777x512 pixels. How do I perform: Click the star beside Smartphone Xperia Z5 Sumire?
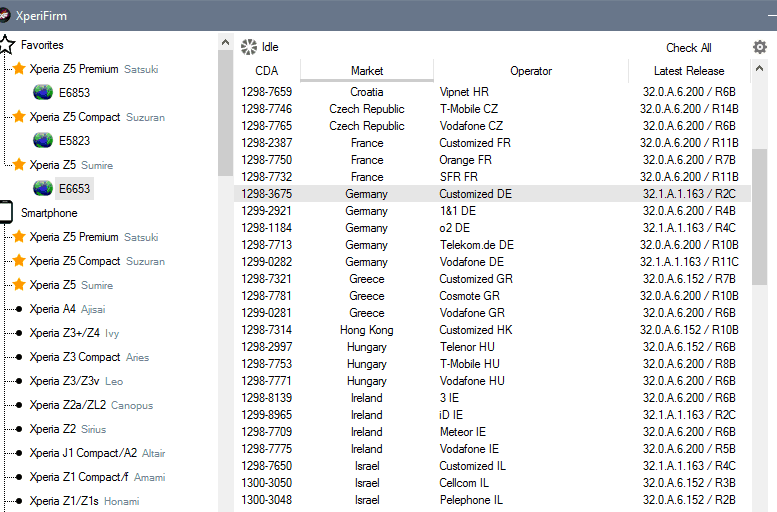coord(19,284)
